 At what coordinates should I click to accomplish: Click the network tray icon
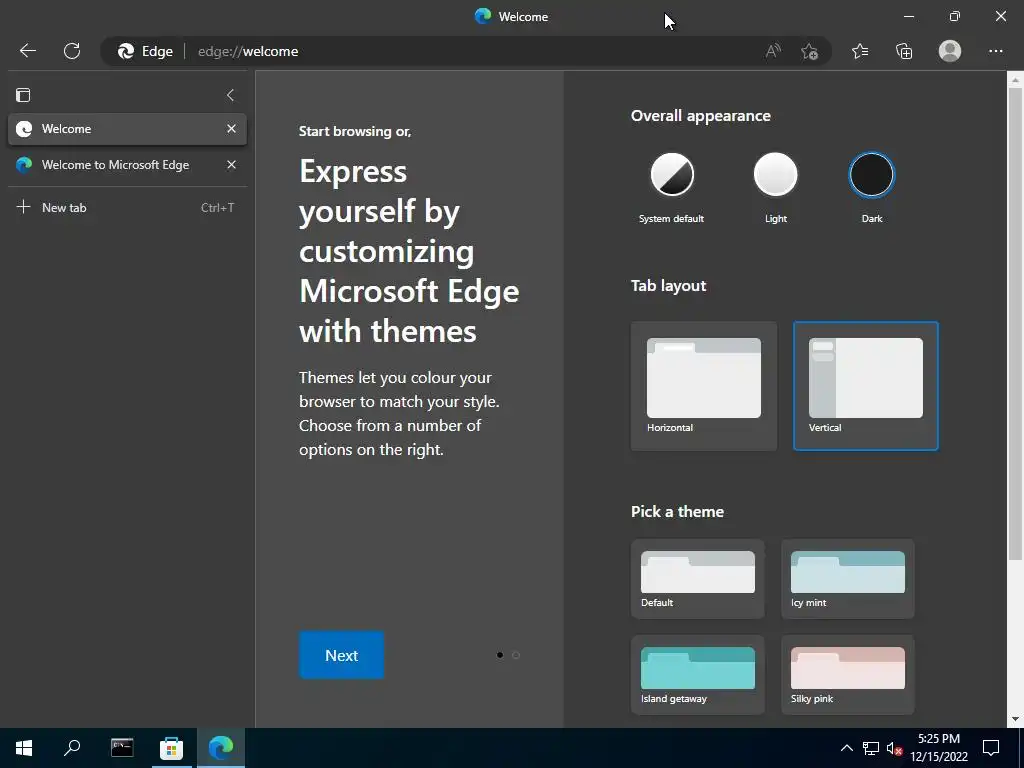[x=871, y=748]
